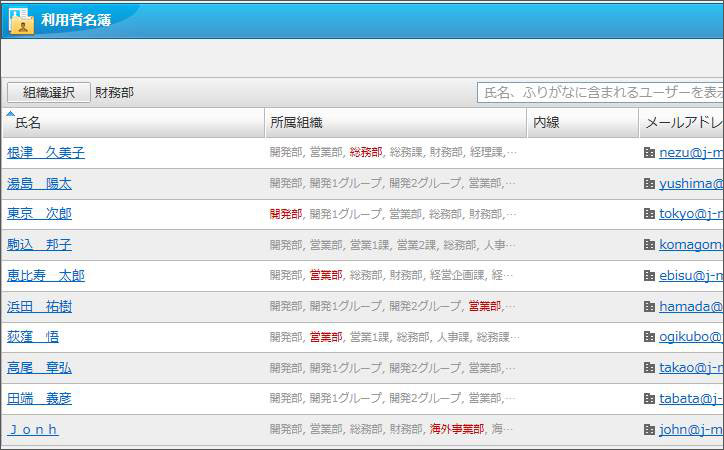Click the mail icon beside ogikubo address
This screenshot has height=450, width=724.
649,337
